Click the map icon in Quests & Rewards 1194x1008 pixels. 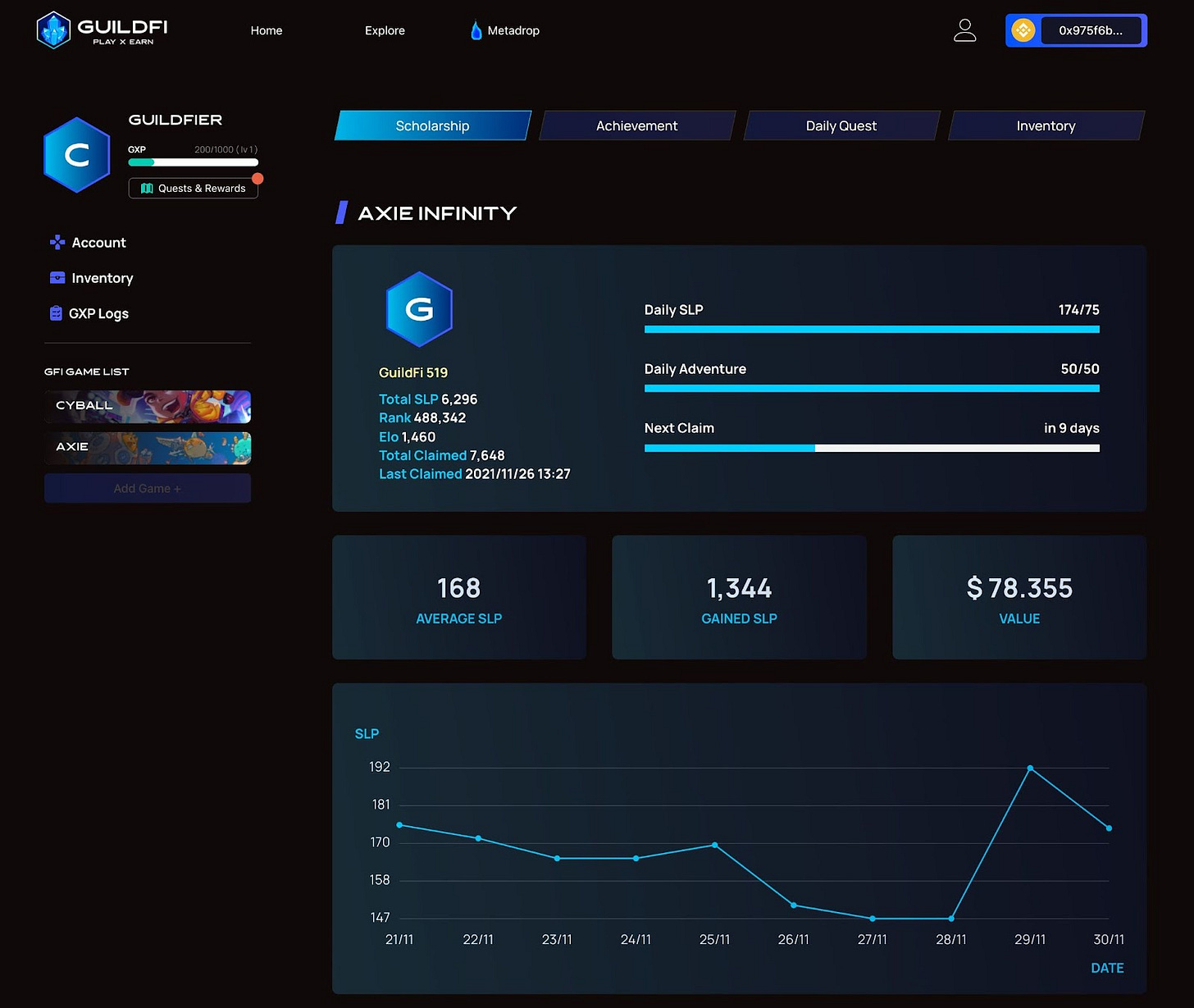pos(147,188)
